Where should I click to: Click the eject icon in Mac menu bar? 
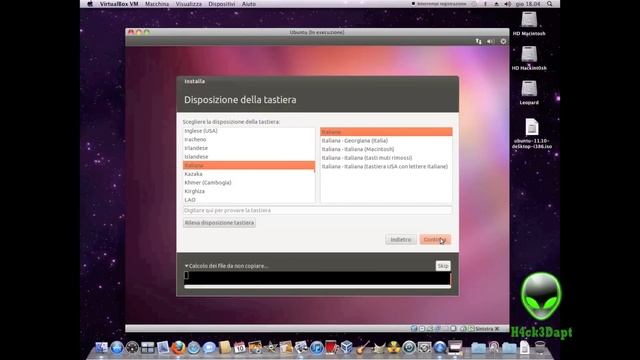click(x=496, y=4)
